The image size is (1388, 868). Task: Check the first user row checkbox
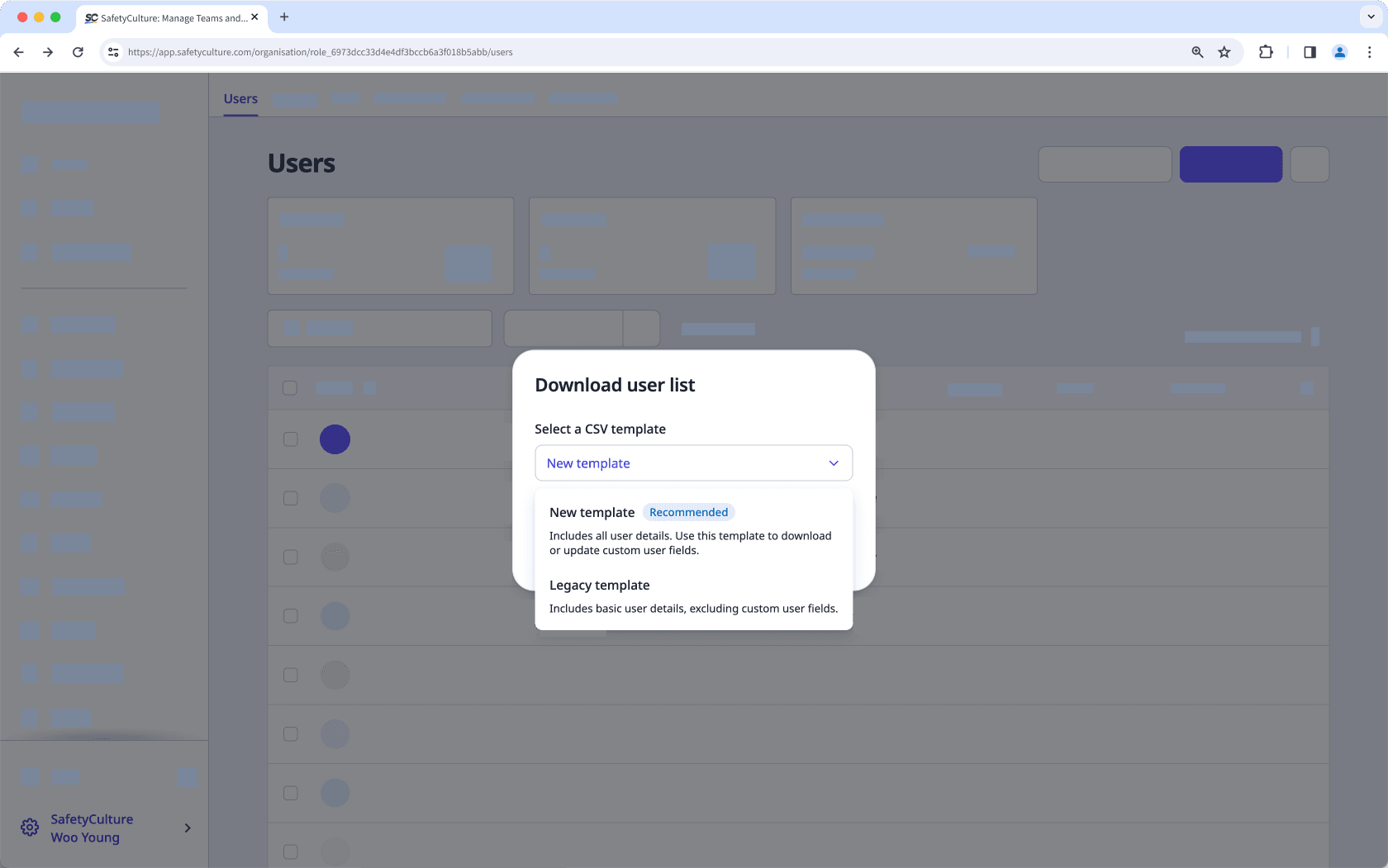coord(290,439)
